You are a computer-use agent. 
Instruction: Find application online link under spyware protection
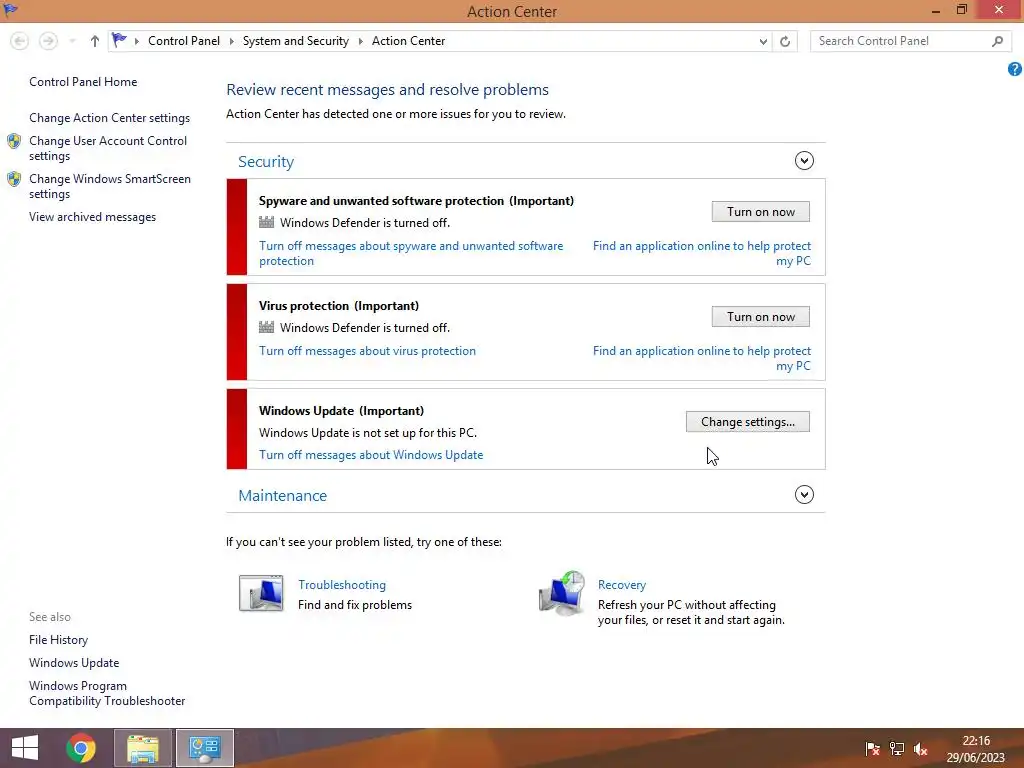702,253
